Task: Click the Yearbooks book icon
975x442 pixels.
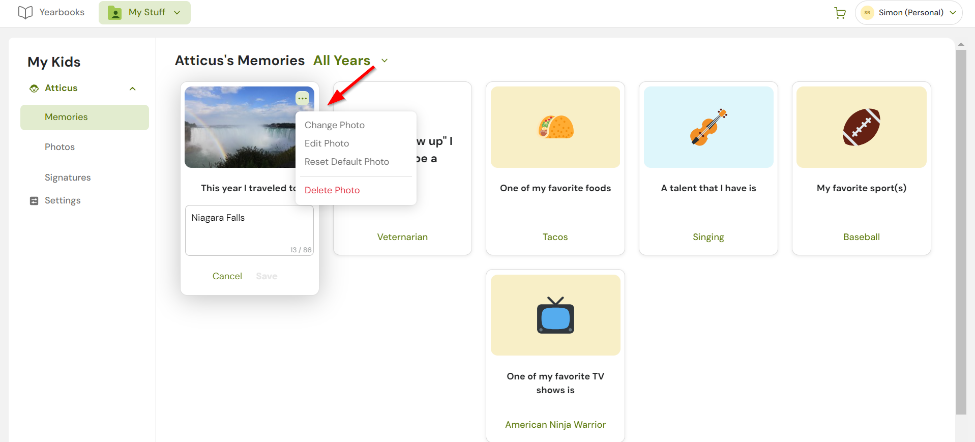Action: [x=26, y=13]
